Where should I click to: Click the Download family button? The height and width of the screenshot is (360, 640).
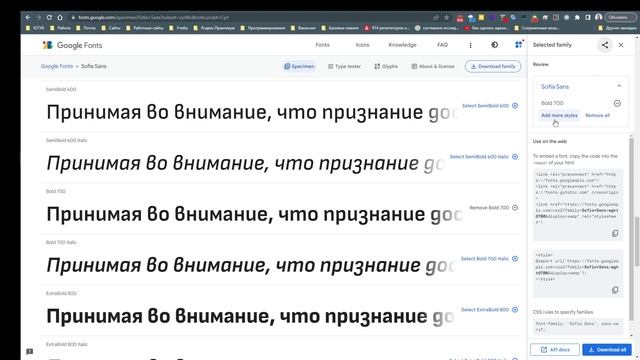493,66
